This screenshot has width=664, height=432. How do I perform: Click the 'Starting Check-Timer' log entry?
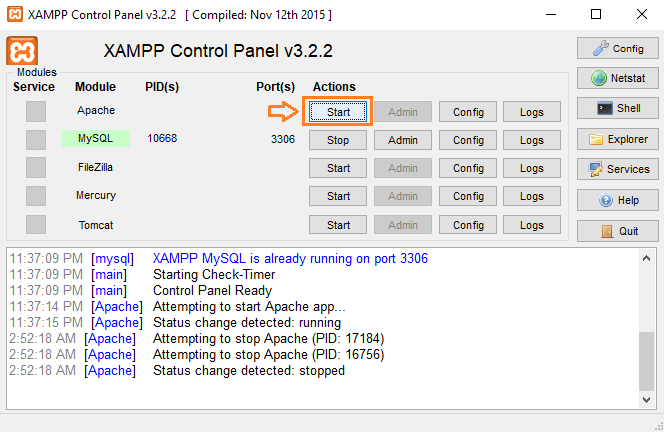click(214, 274)
